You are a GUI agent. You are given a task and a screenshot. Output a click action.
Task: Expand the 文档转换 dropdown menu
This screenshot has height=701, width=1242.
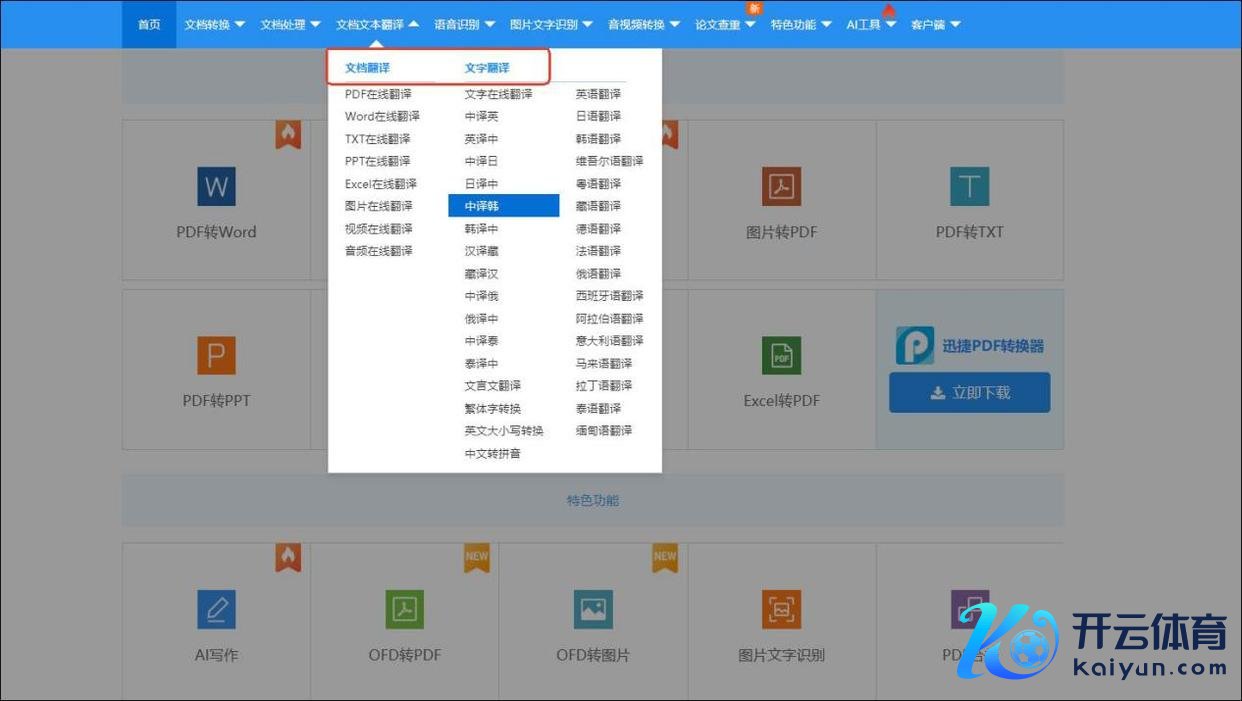click(x=214, y=24)
